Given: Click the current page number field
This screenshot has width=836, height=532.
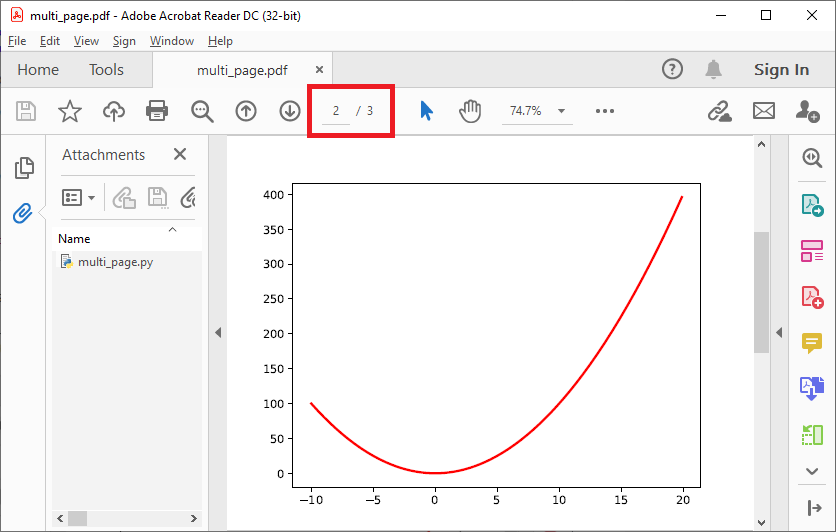Looking at the screenshot, I should [336, 111].
